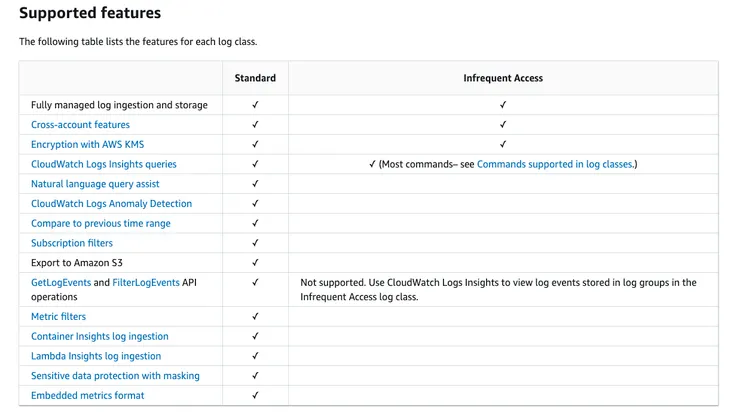Click the GetLogEvents API link
Image resolution: width=740 pixels, height=417 pixels.
pos(60,283)
